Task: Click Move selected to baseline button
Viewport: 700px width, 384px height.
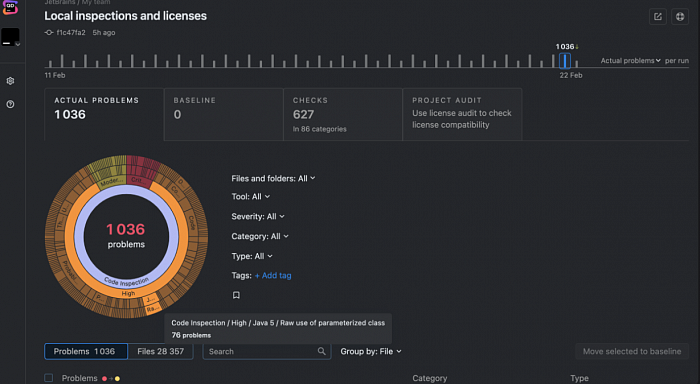Action: coord(632,351)
